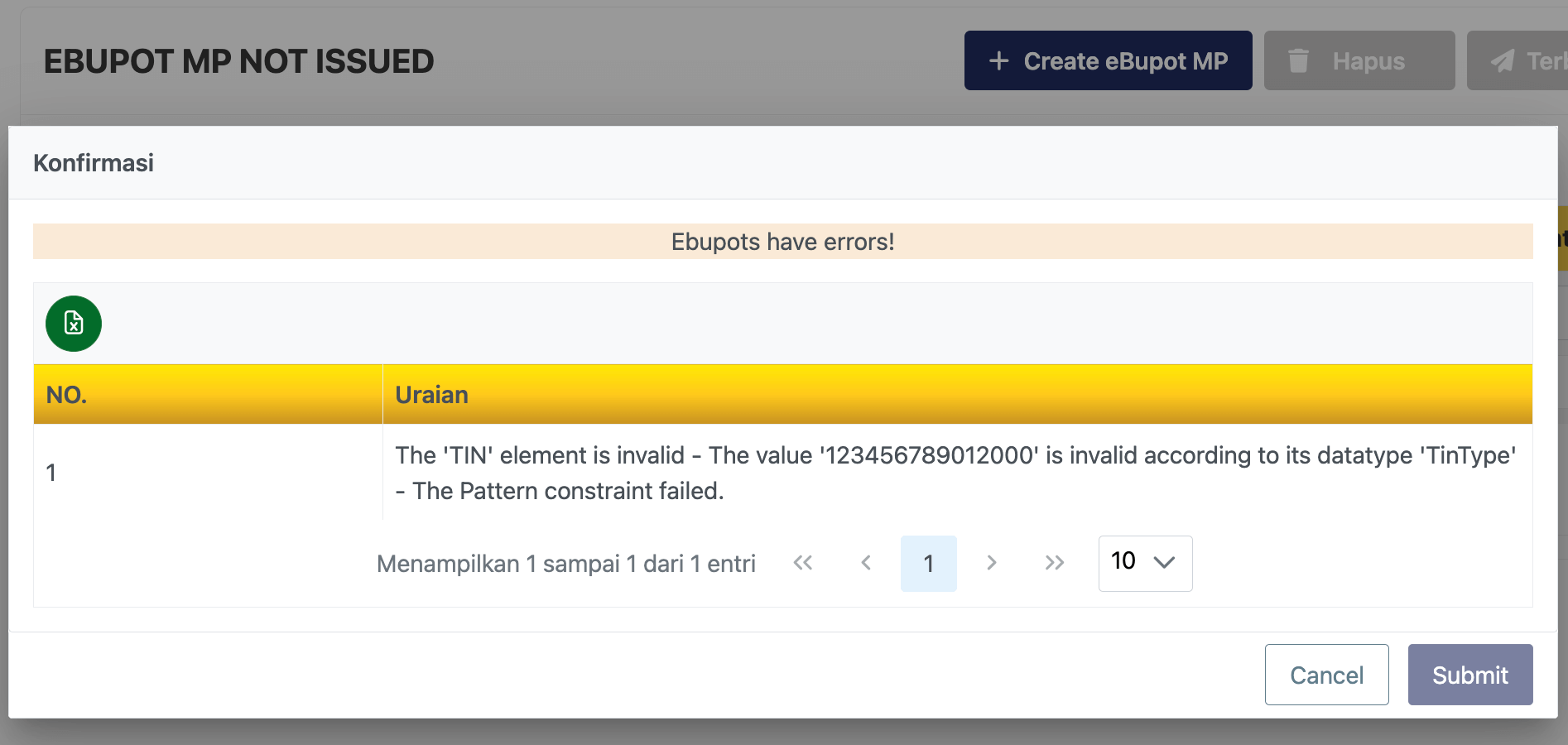This screenshot has width=1568, height=745.
Task: Advance to the next page of entries
Action: pos(991,563)
